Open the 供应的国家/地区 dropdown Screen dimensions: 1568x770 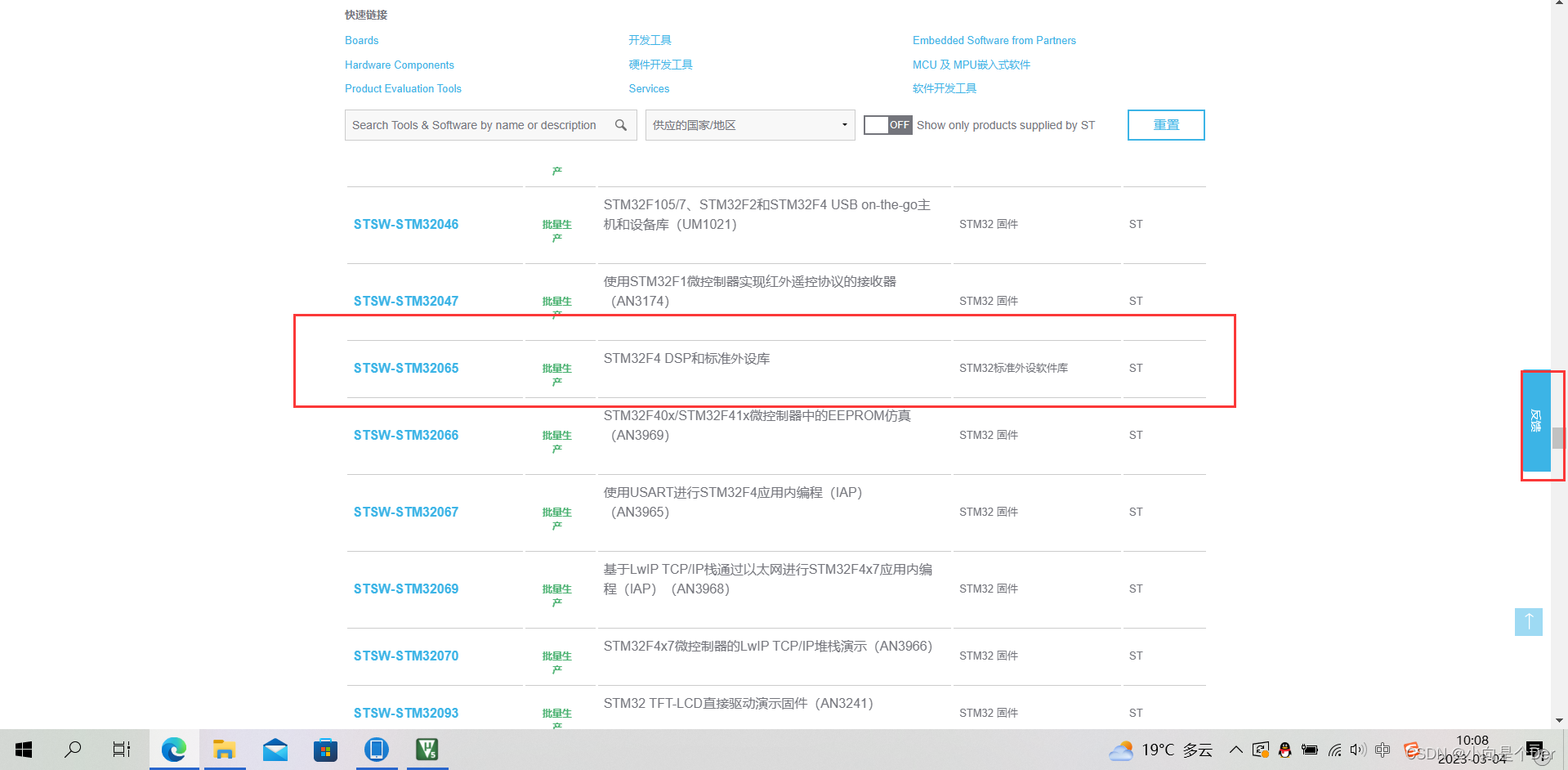pos(750,125)
